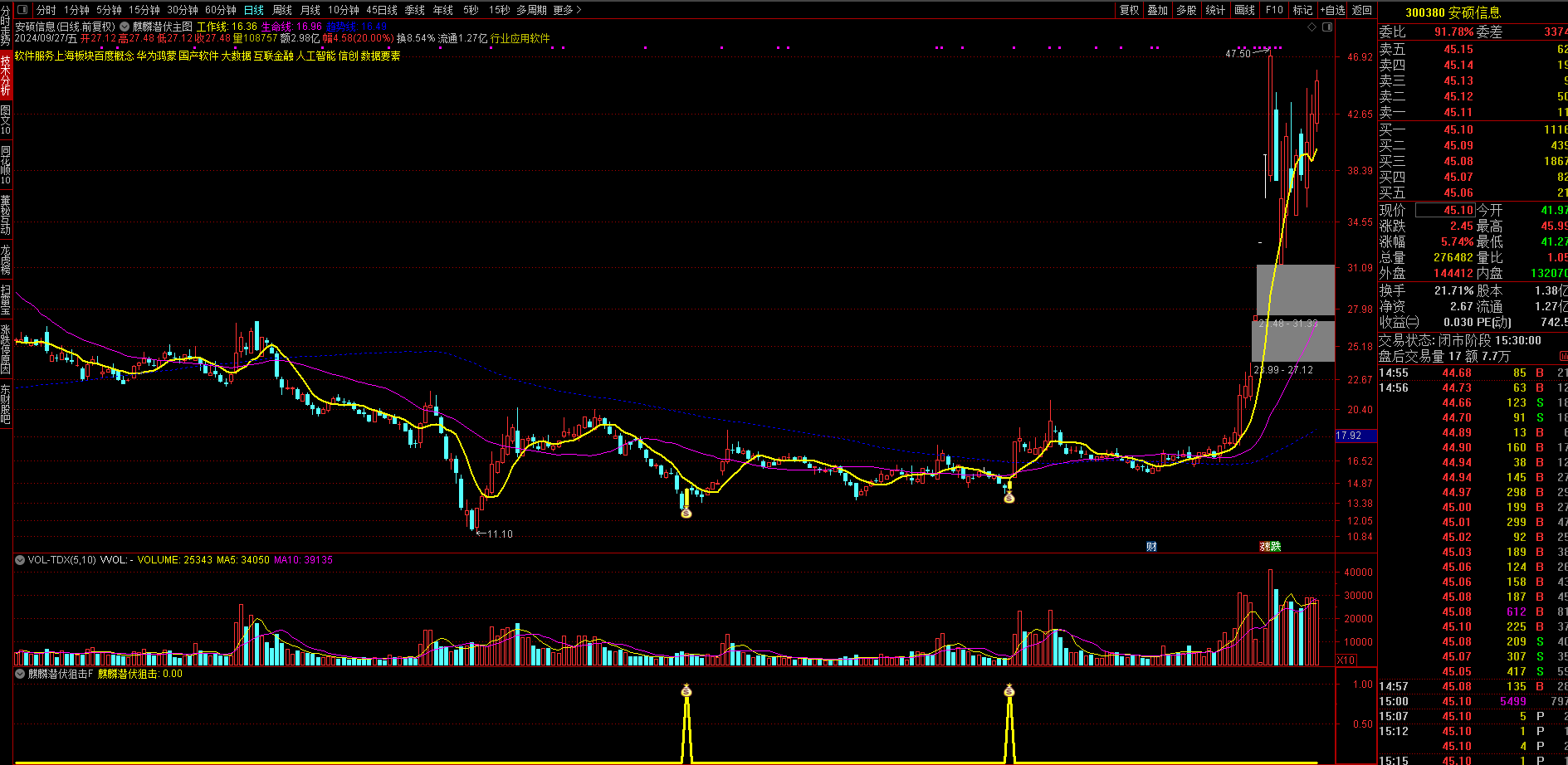Open the 麒麟潜伏狙击F indicator dropdown arrow
Viewport: 1568px width, 765px height.
20,674
